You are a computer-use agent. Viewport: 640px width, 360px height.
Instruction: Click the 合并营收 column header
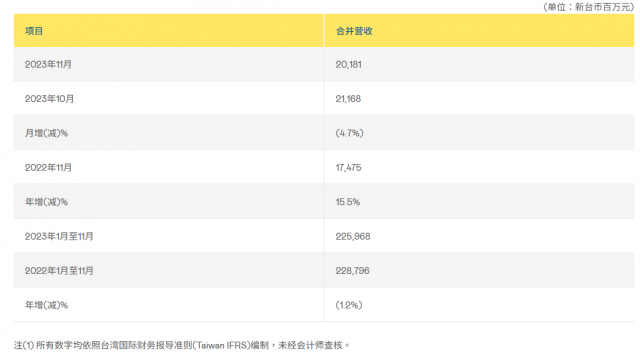coord(354,31)
